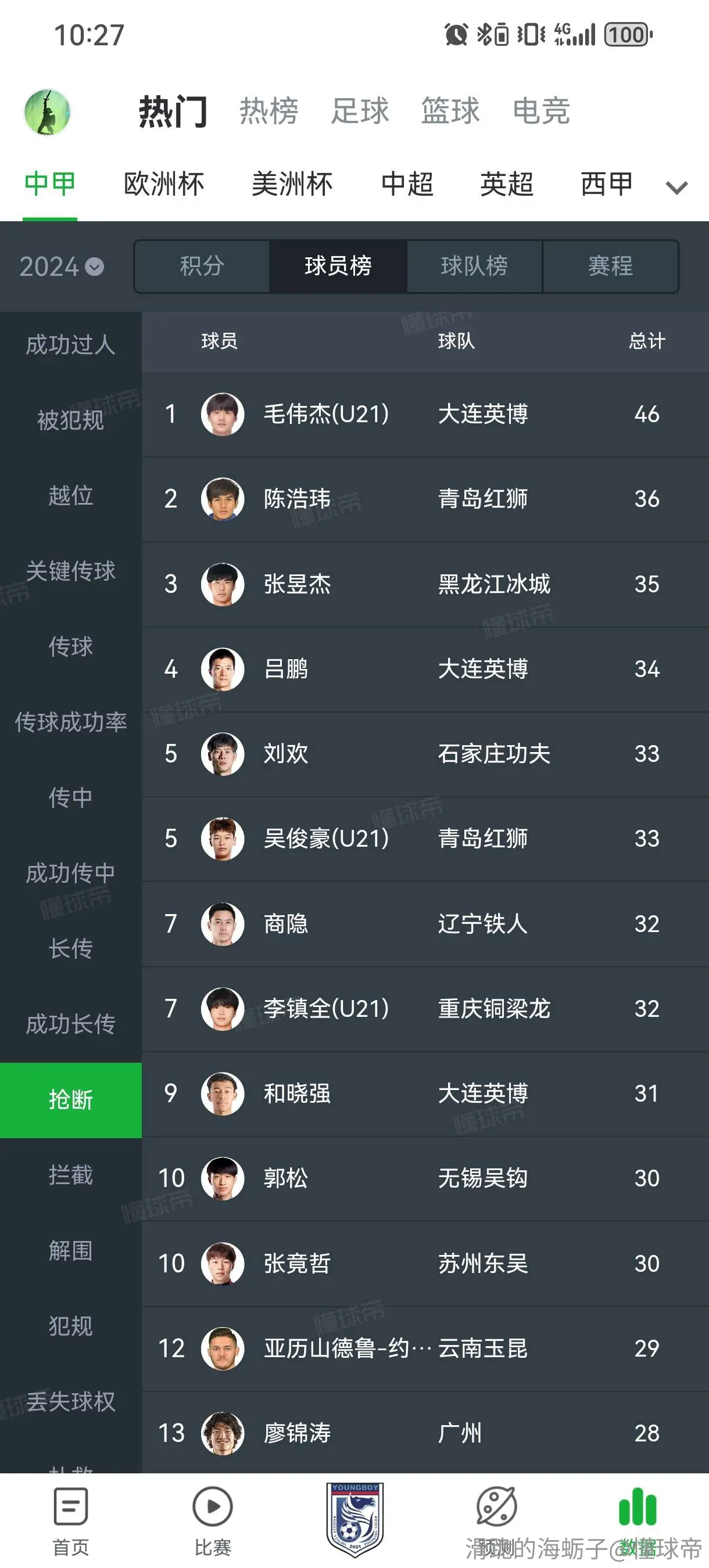Choose 关键传球 stat category
The image size is (709, 1568).
(71, 571)
